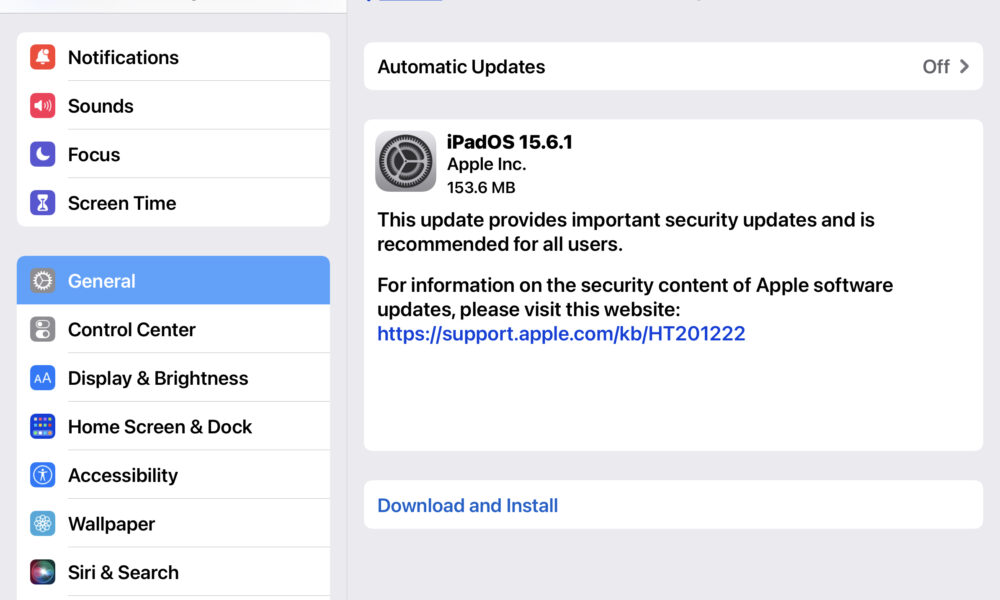Tap the iPadOS 15.6.1 settings gear icon
This screenshot has width=1000, height=600.
coord(406,161)
